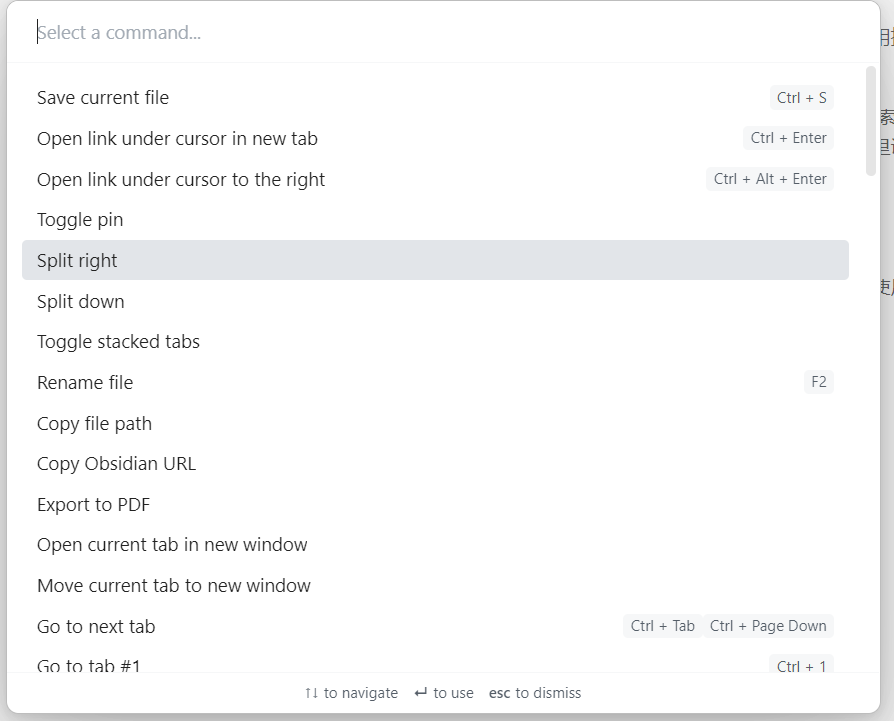Select "Open link under cursor in new tab"
This screenshot has width=894, height=721.
(177, 138)
